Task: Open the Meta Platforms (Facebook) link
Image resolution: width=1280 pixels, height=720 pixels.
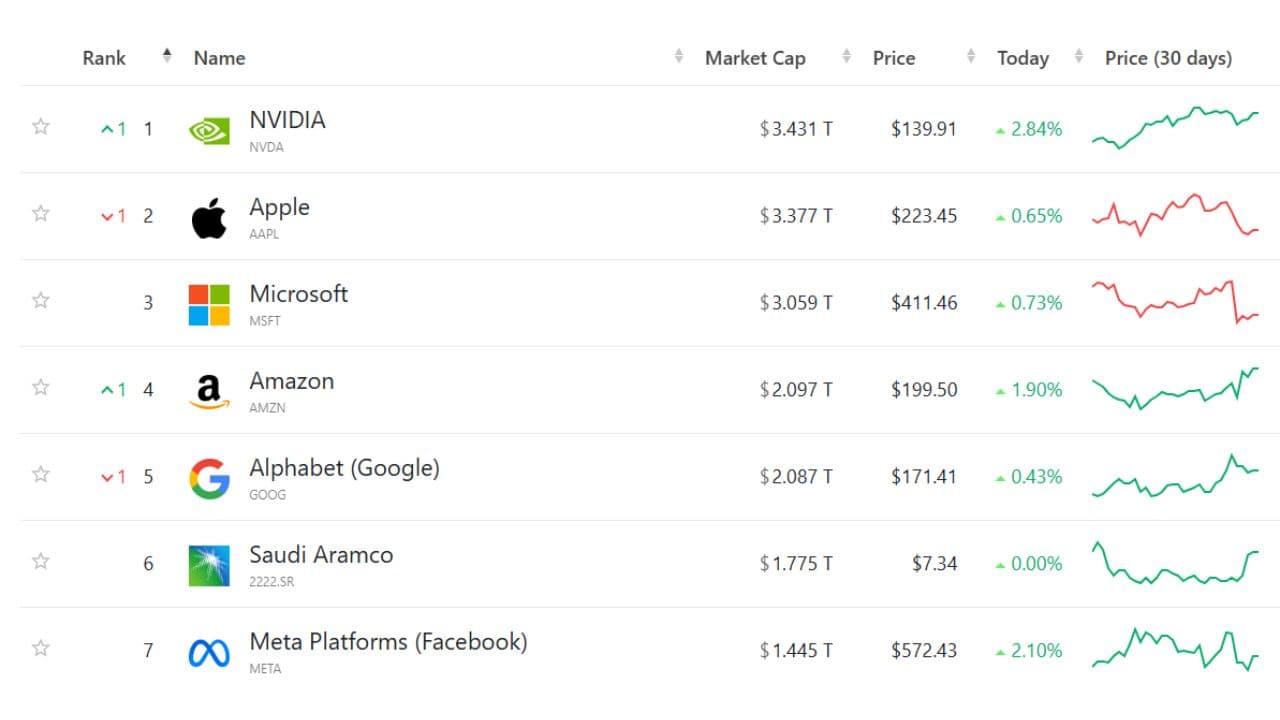Action: tap(388, 641)
